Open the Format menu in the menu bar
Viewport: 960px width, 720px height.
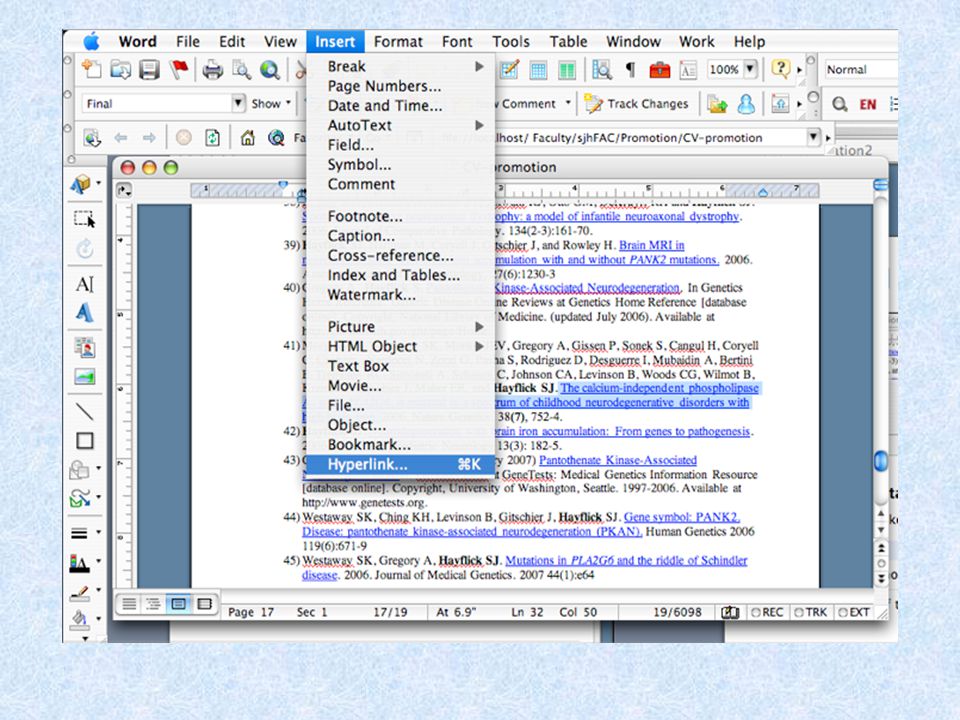tap(398, 42)
